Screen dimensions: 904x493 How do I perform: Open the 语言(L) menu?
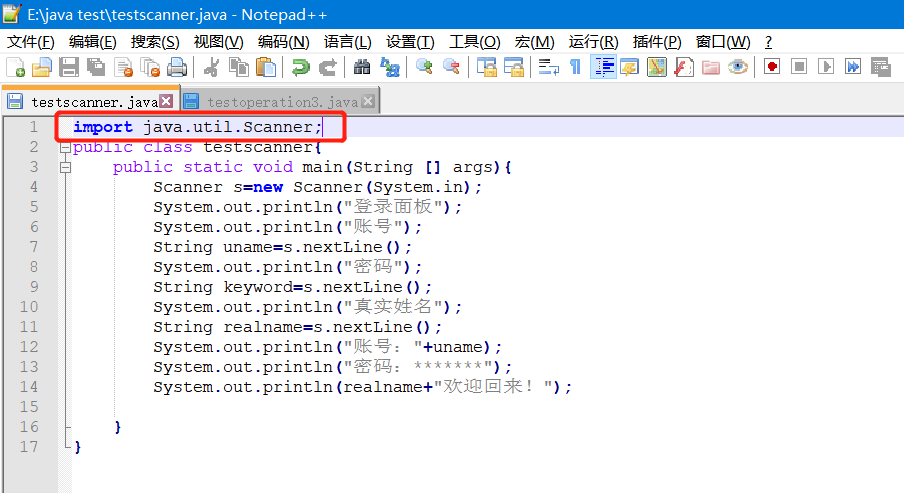click(x=348, y=42)
